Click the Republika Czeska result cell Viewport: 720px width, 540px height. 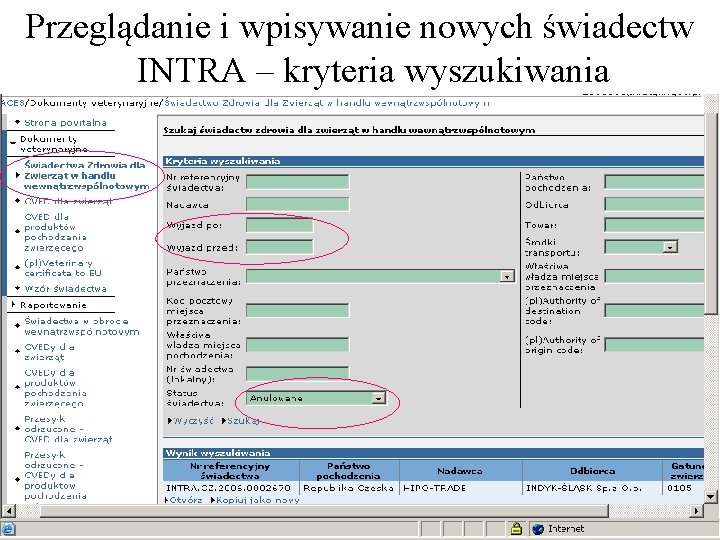pyautogui.click(x=349, y=488)
